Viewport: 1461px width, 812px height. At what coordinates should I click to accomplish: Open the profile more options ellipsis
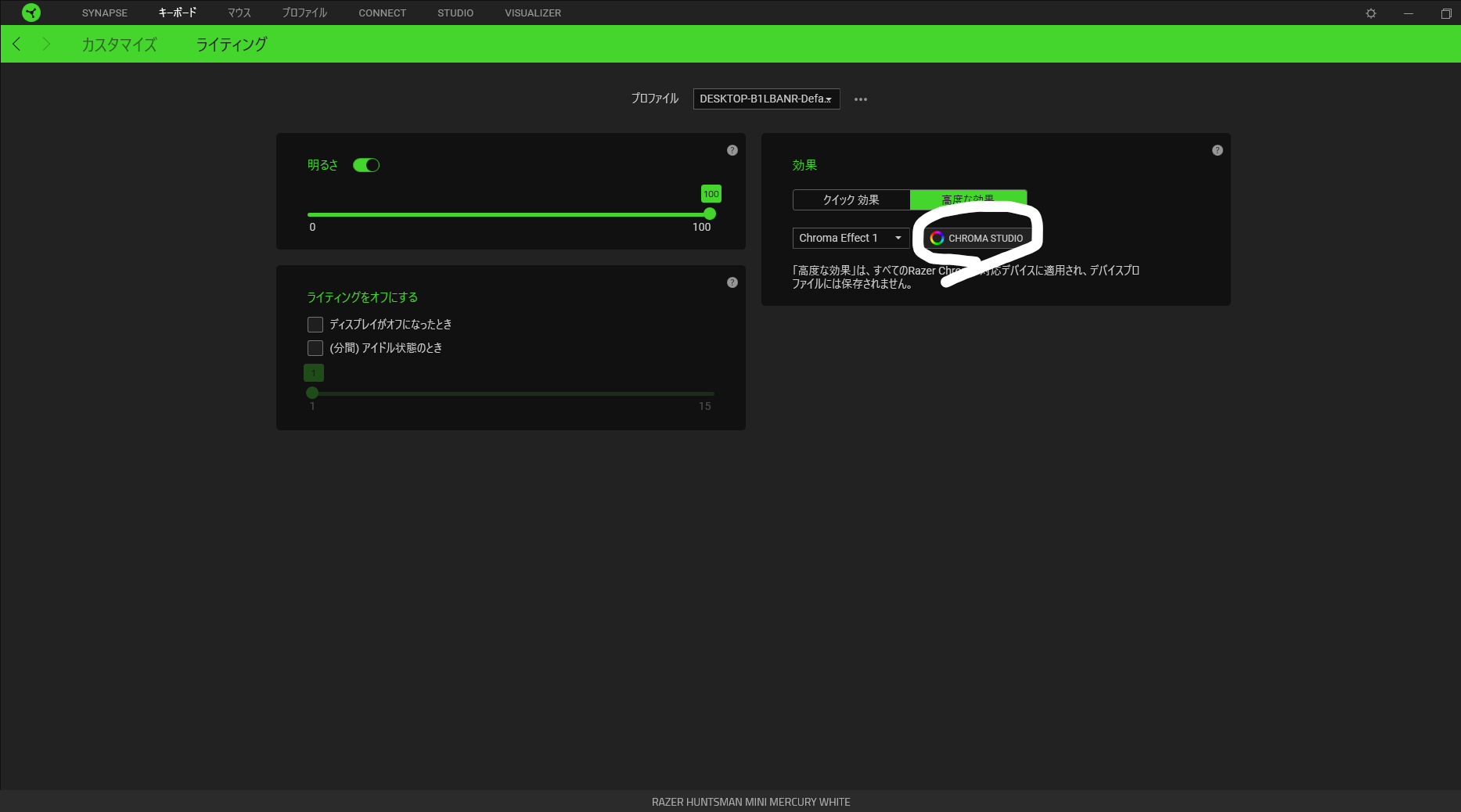pyautogui.click(x=861, y=99)
